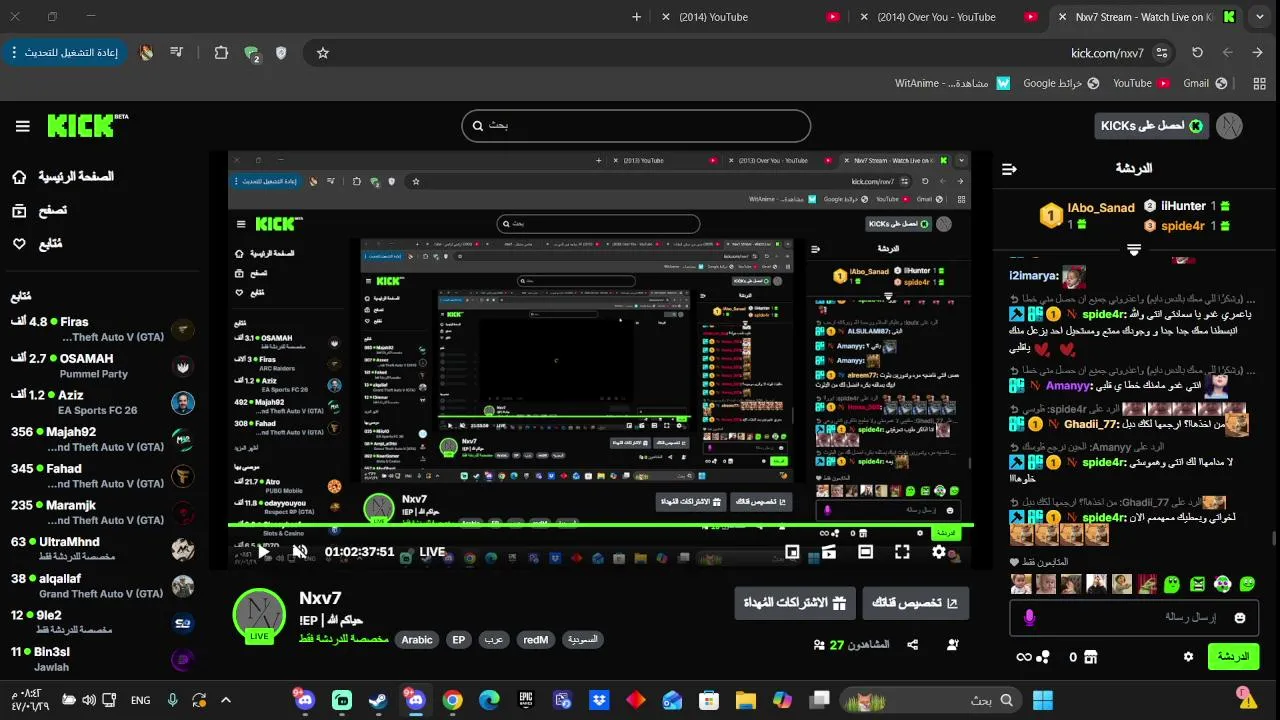Click the Nxv7 channel name
The width and height of the screenshot is (1280, 720).
(x=320, y=598)
